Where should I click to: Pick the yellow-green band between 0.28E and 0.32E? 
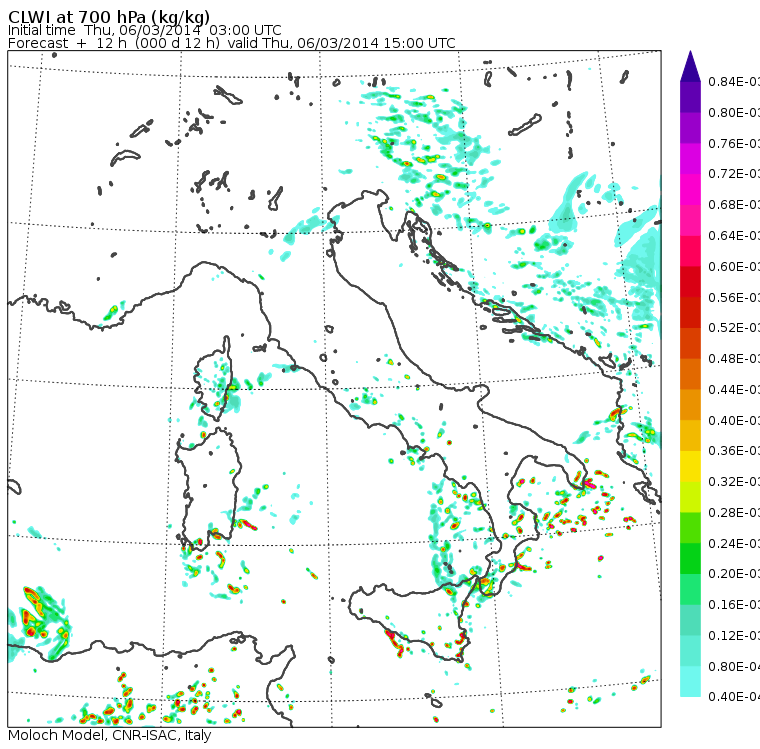690,497
